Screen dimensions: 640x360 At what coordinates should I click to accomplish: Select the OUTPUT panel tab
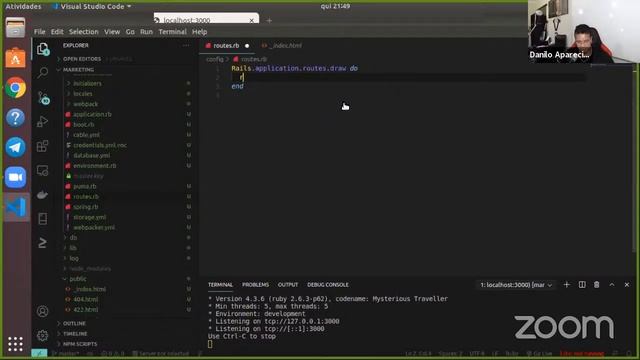pos(288,284)
